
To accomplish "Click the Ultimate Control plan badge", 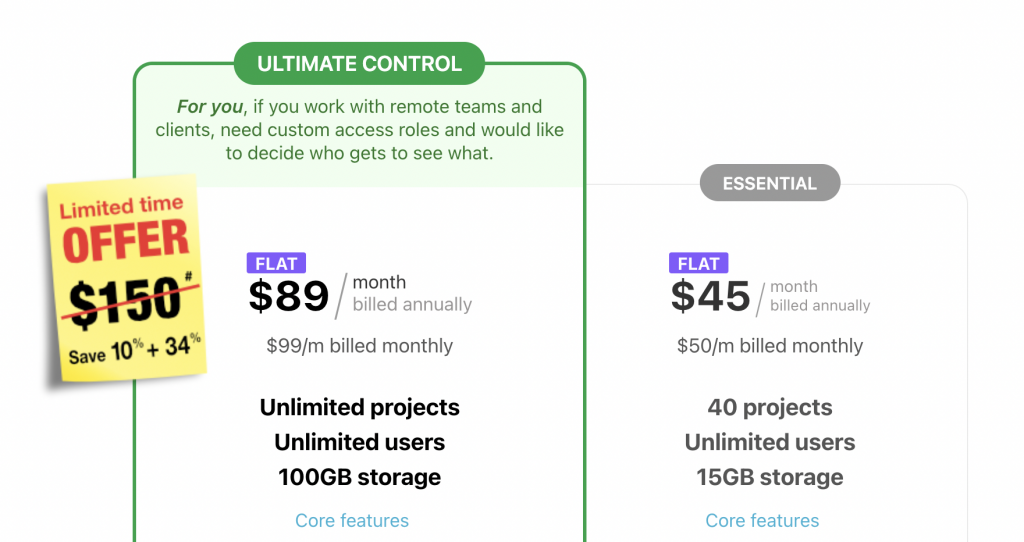I will (359, 63).
